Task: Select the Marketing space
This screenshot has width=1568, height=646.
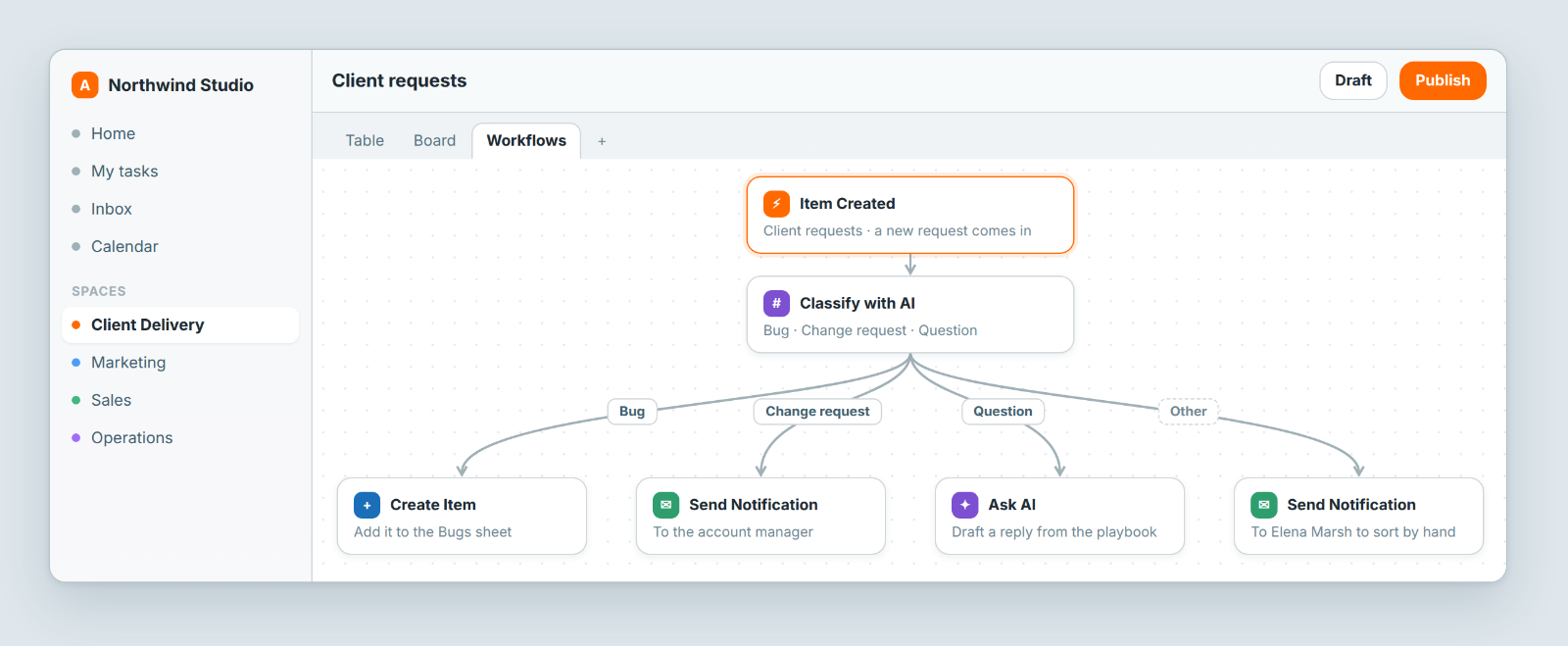Action: (180, 363)
